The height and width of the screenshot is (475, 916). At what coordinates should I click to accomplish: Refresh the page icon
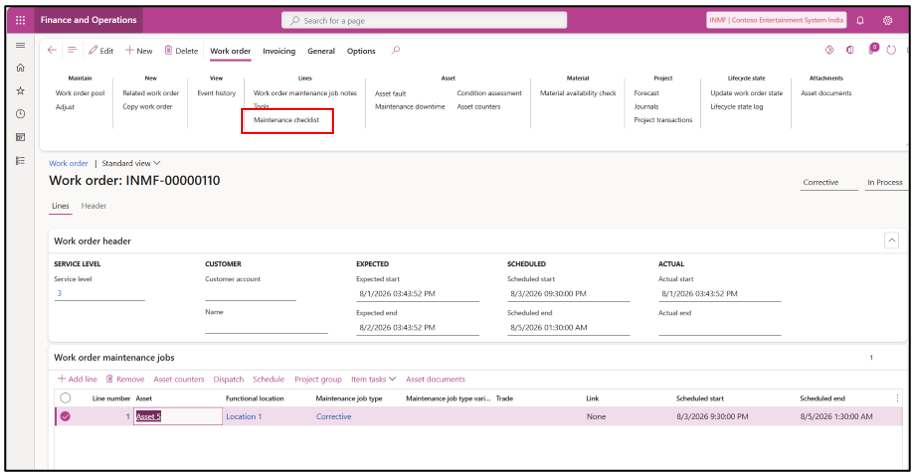pyautogui.click(x=891, y=50)
